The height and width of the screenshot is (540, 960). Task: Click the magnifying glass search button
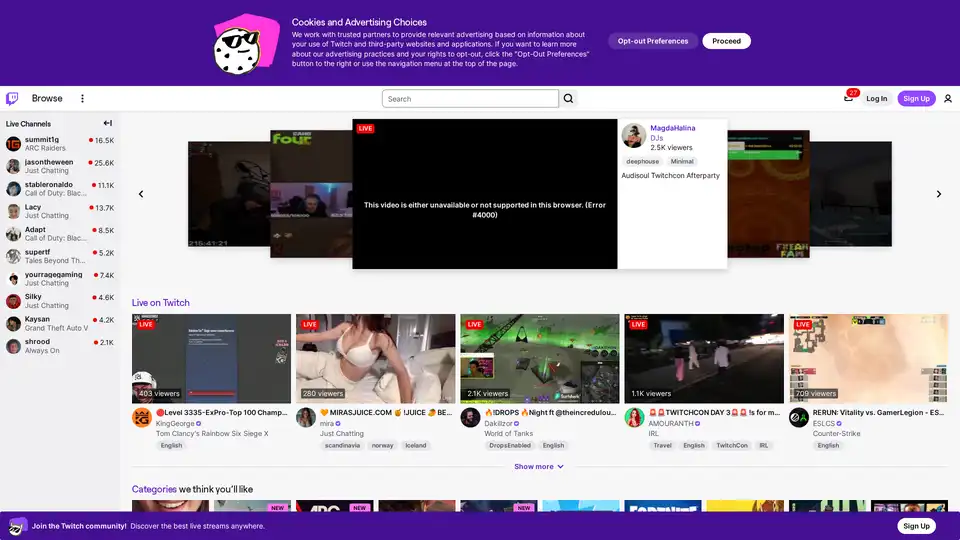tap(569, 99)
